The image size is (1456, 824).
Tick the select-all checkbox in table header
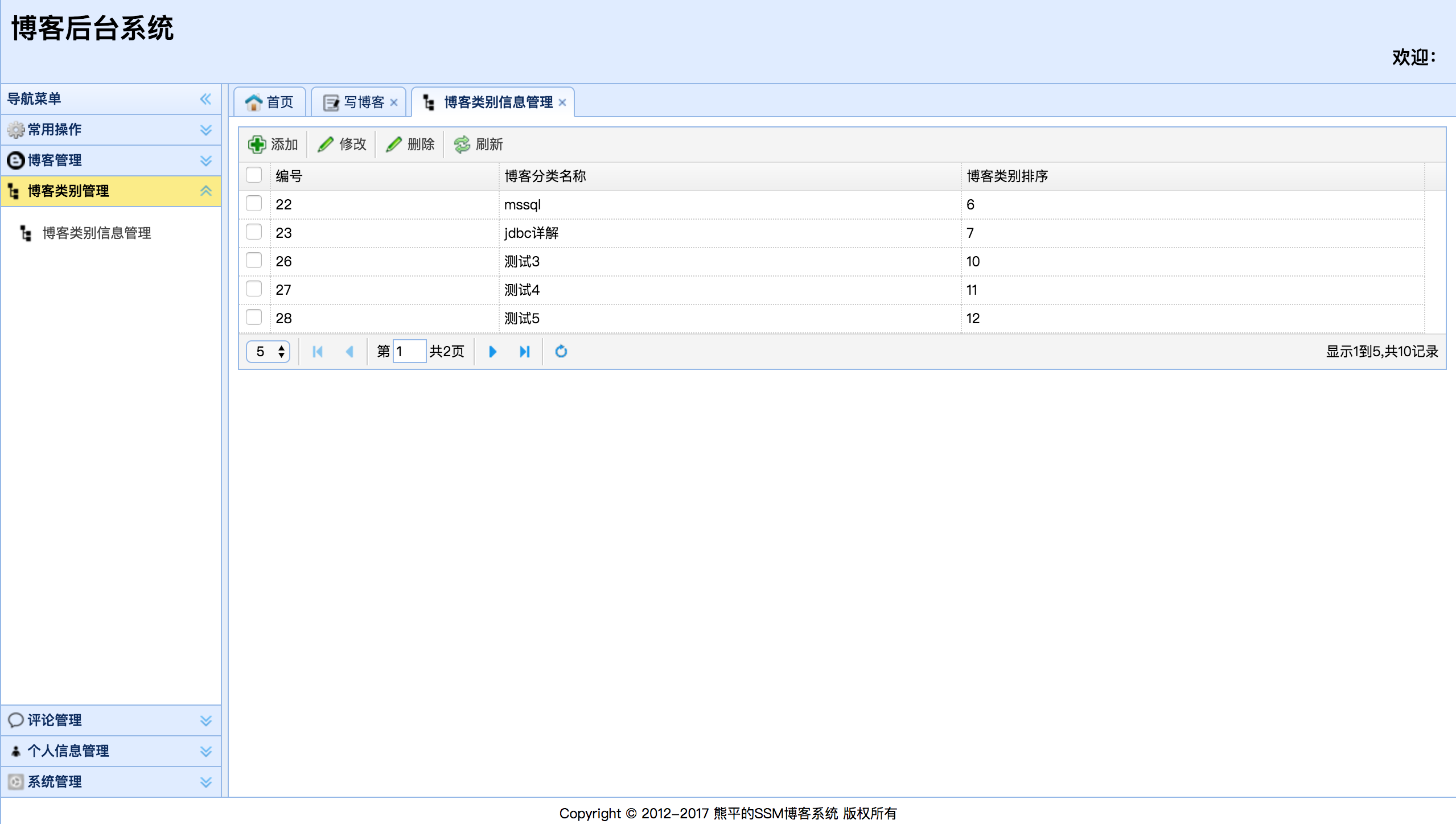(254, 175)
